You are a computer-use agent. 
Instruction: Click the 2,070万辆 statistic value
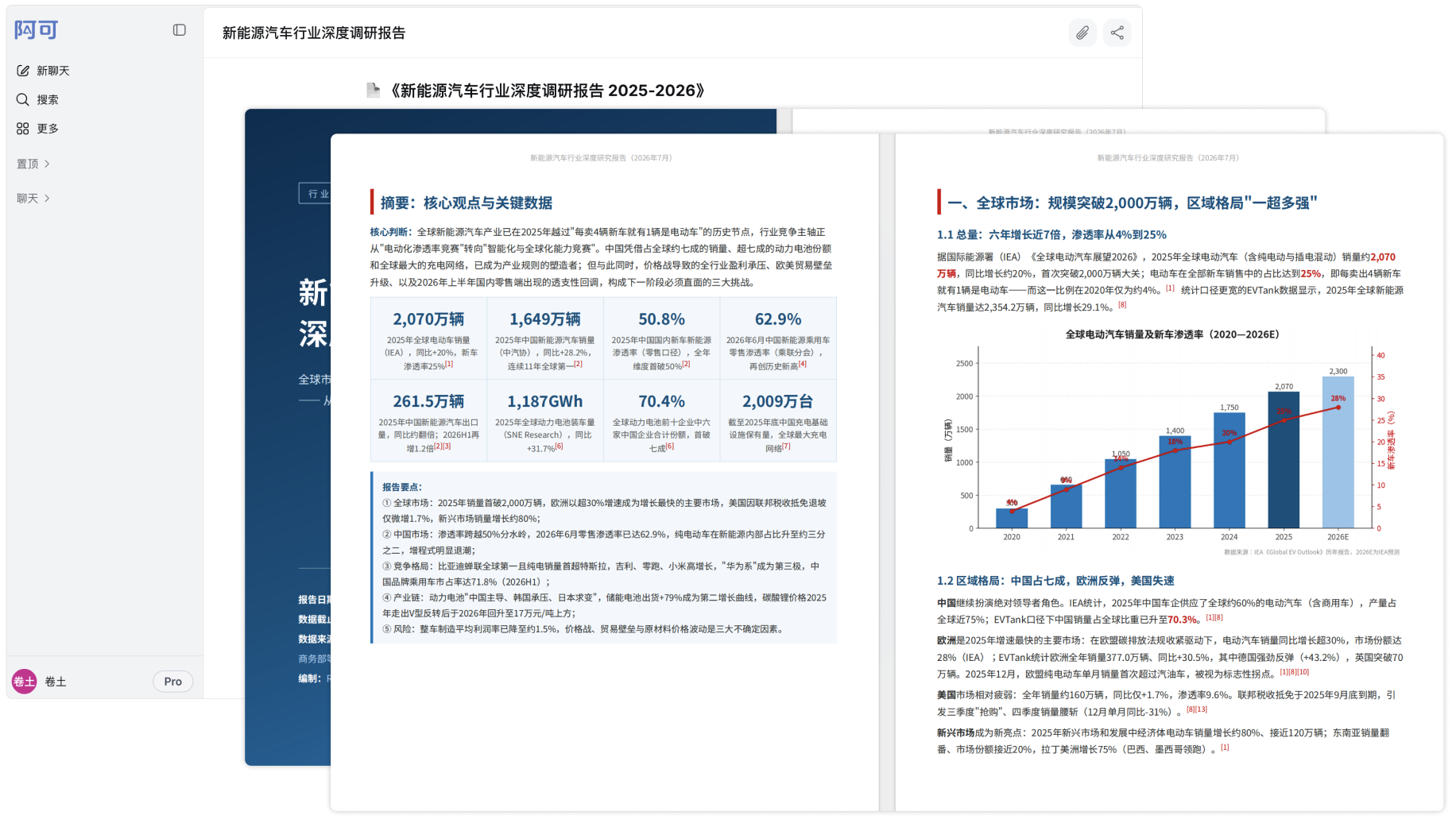[428, 319]
